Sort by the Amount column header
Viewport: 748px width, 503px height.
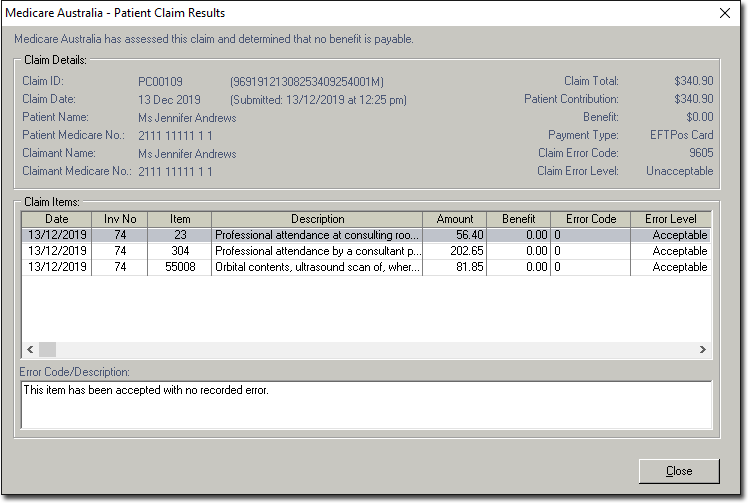coord(454,219)
